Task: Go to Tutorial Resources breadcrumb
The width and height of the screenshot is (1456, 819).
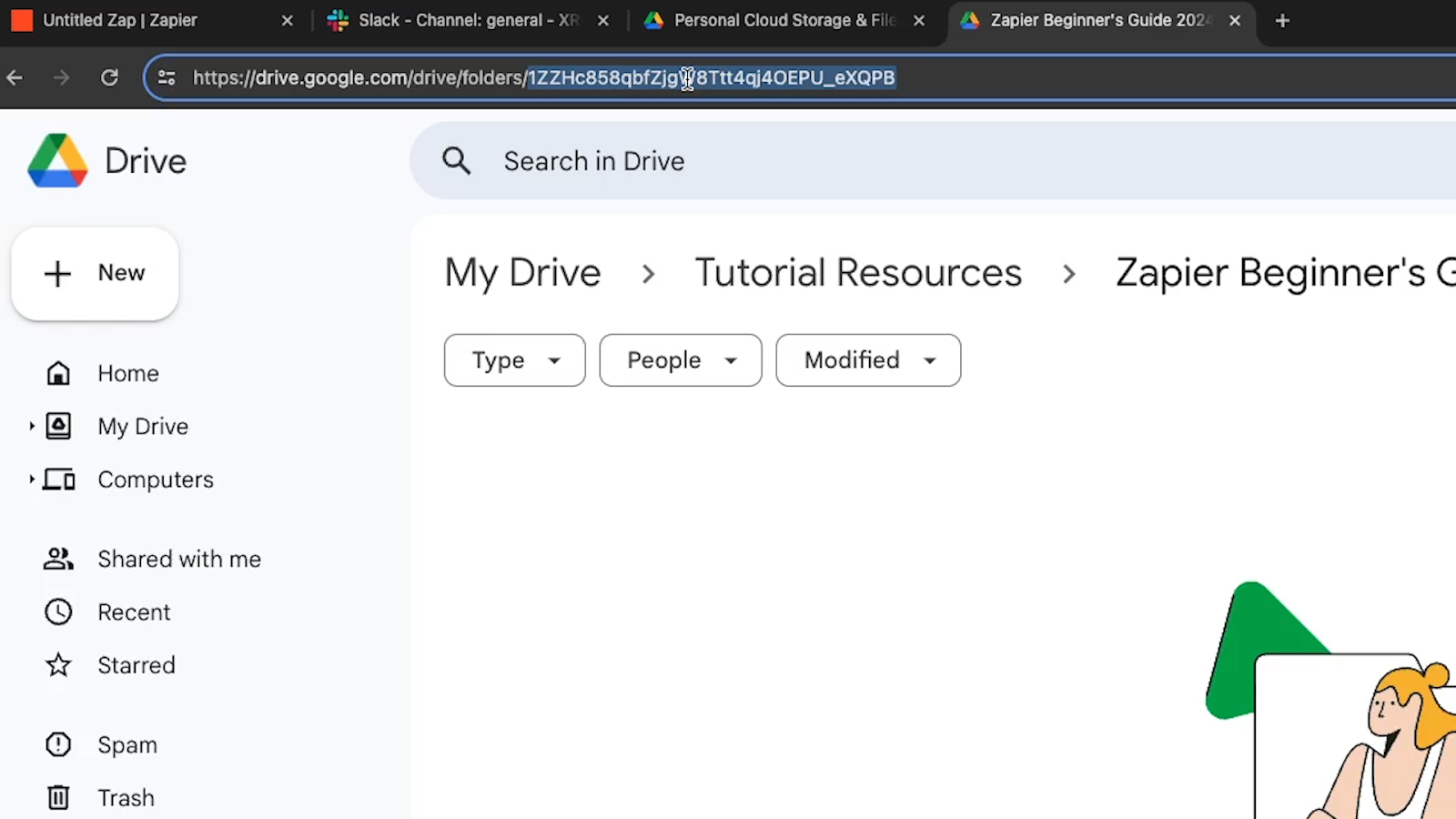Action: (x=858, y=273)
